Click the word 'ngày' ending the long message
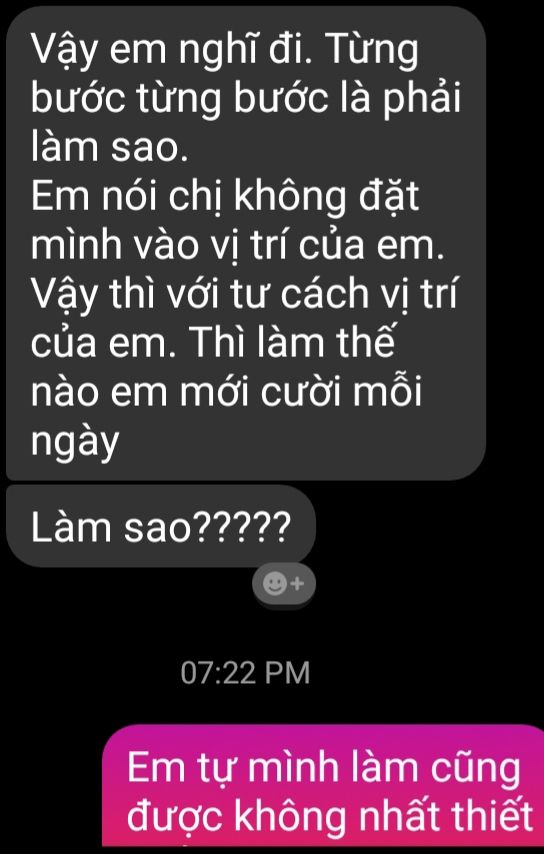The image size is (544, 854). (75, 439)
